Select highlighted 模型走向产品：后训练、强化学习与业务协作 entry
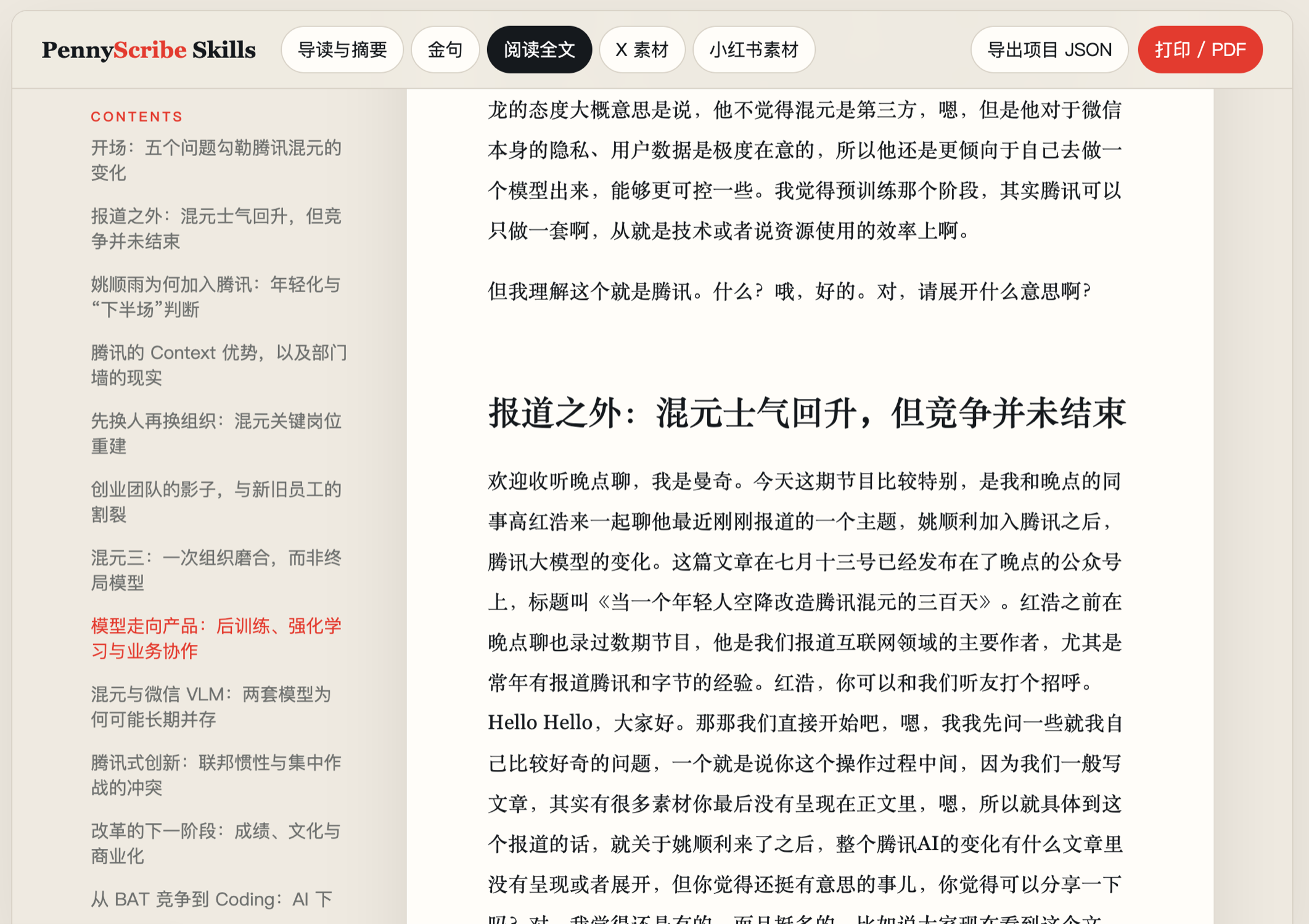1309x924 pixels. (x=216, y=639)
